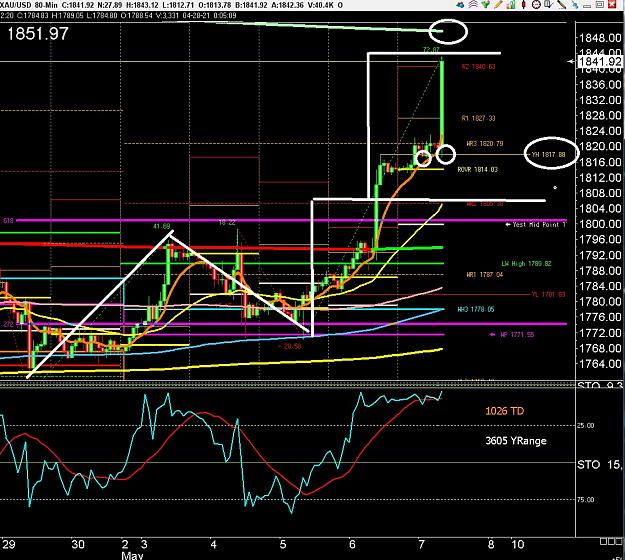Click the XAU/USD 80-Min title text
The width and height of the screenshot is (625, 560).
coord(29,5)
